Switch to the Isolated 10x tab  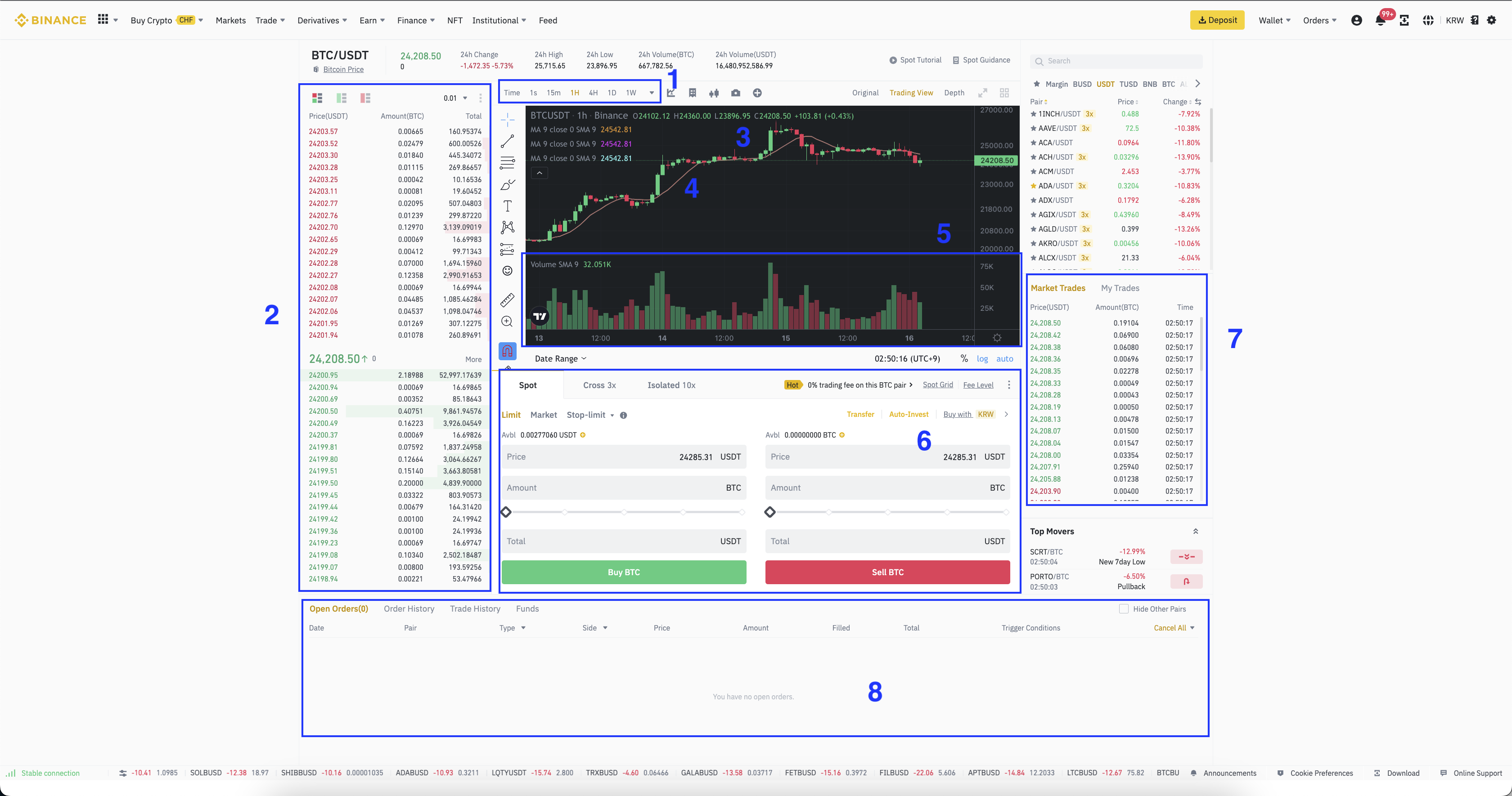[671, 385]
